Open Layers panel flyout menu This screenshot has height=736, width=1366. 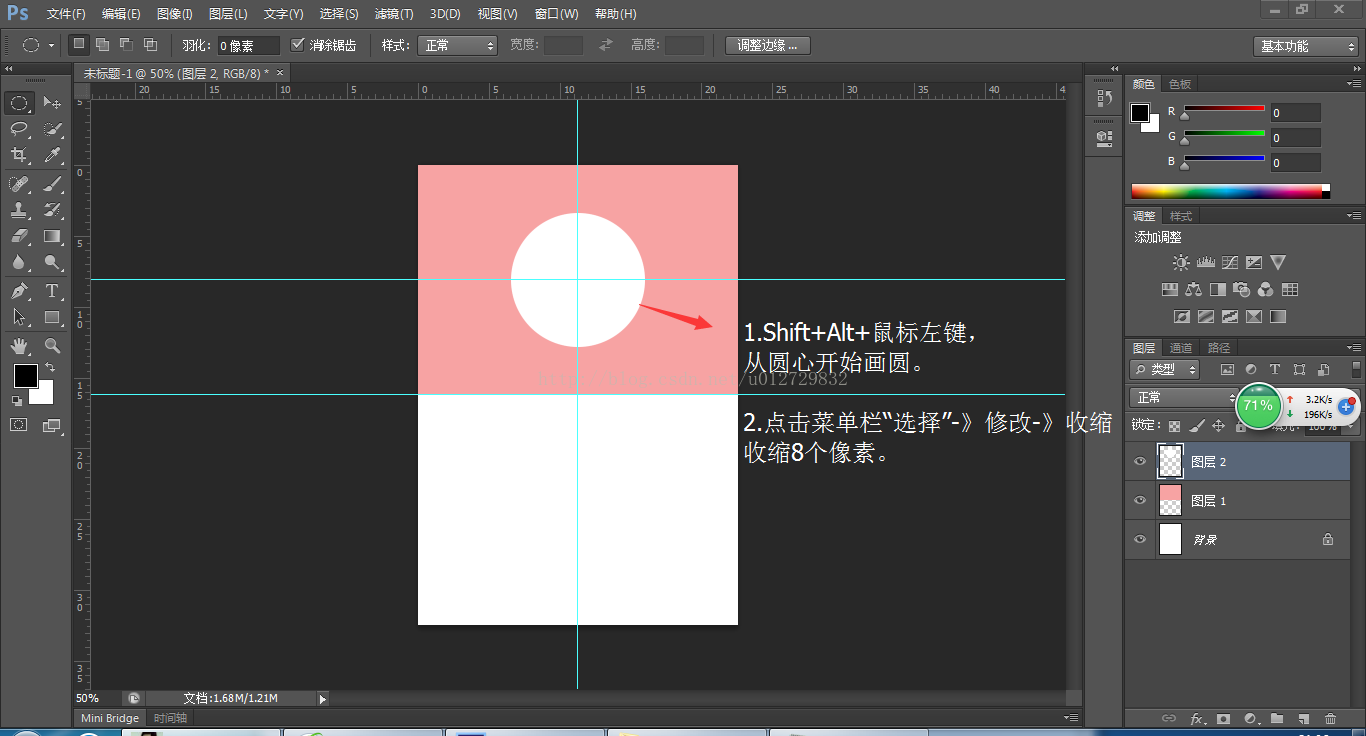pyautogui.click(x=1353, y=348)
